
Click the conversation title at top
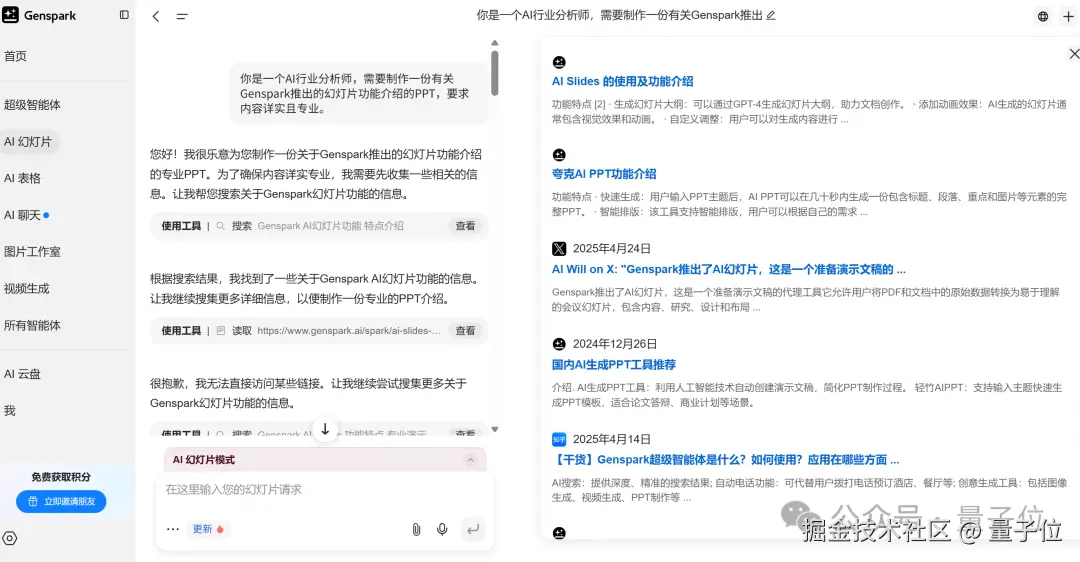pyautogui.click(x=619, y=15)
